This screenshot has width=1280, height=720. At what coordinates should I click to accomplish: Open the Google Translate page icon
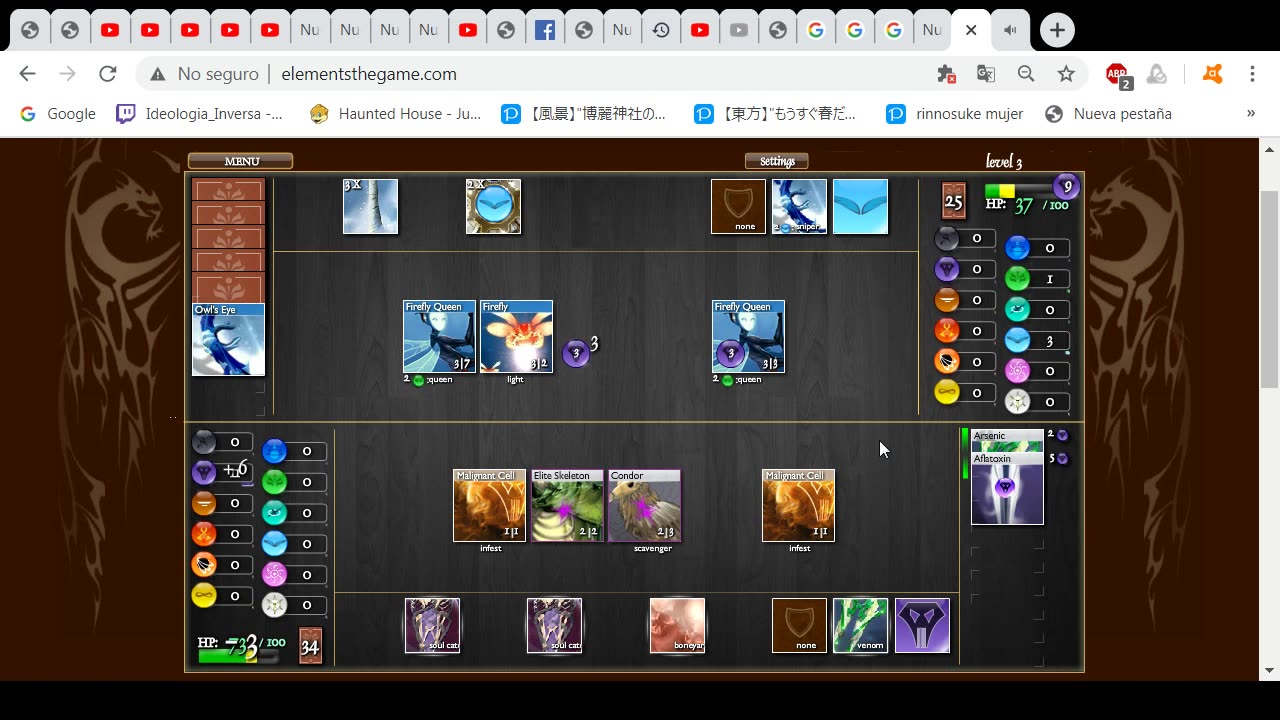coord(986,74)
